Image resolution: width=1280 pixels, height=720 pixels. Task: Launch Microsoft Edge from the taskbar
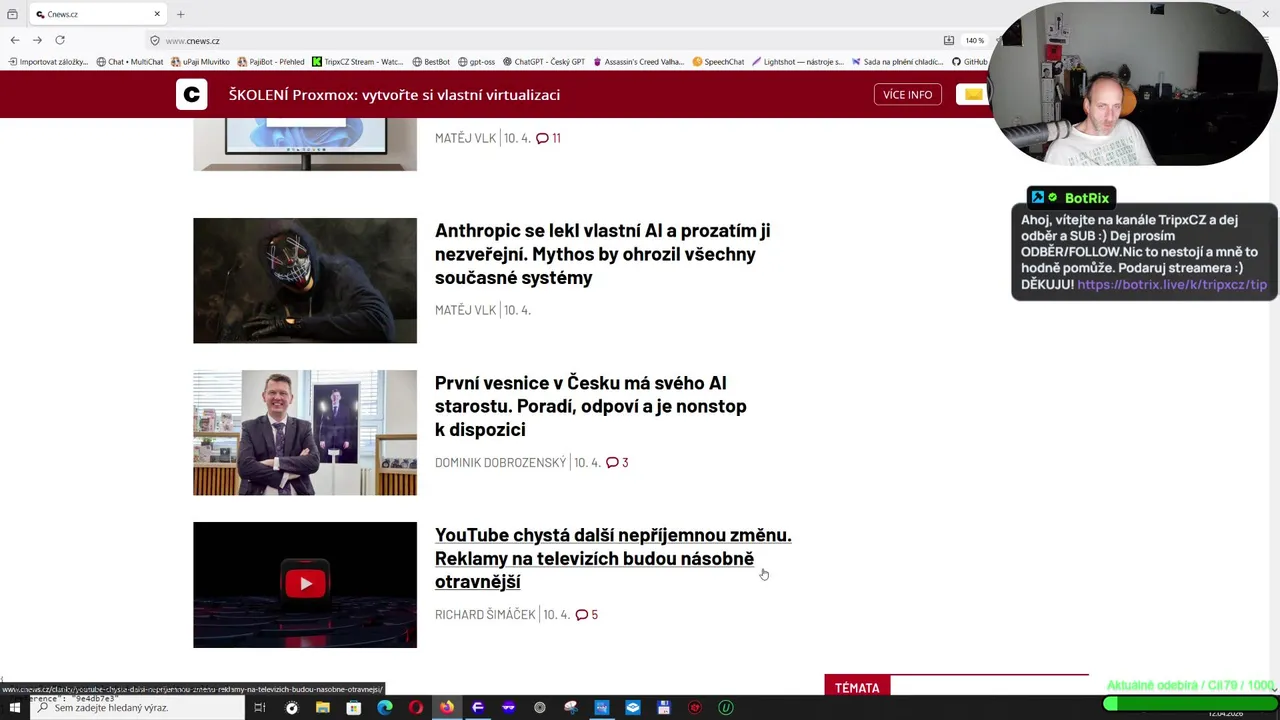point(384,708)
